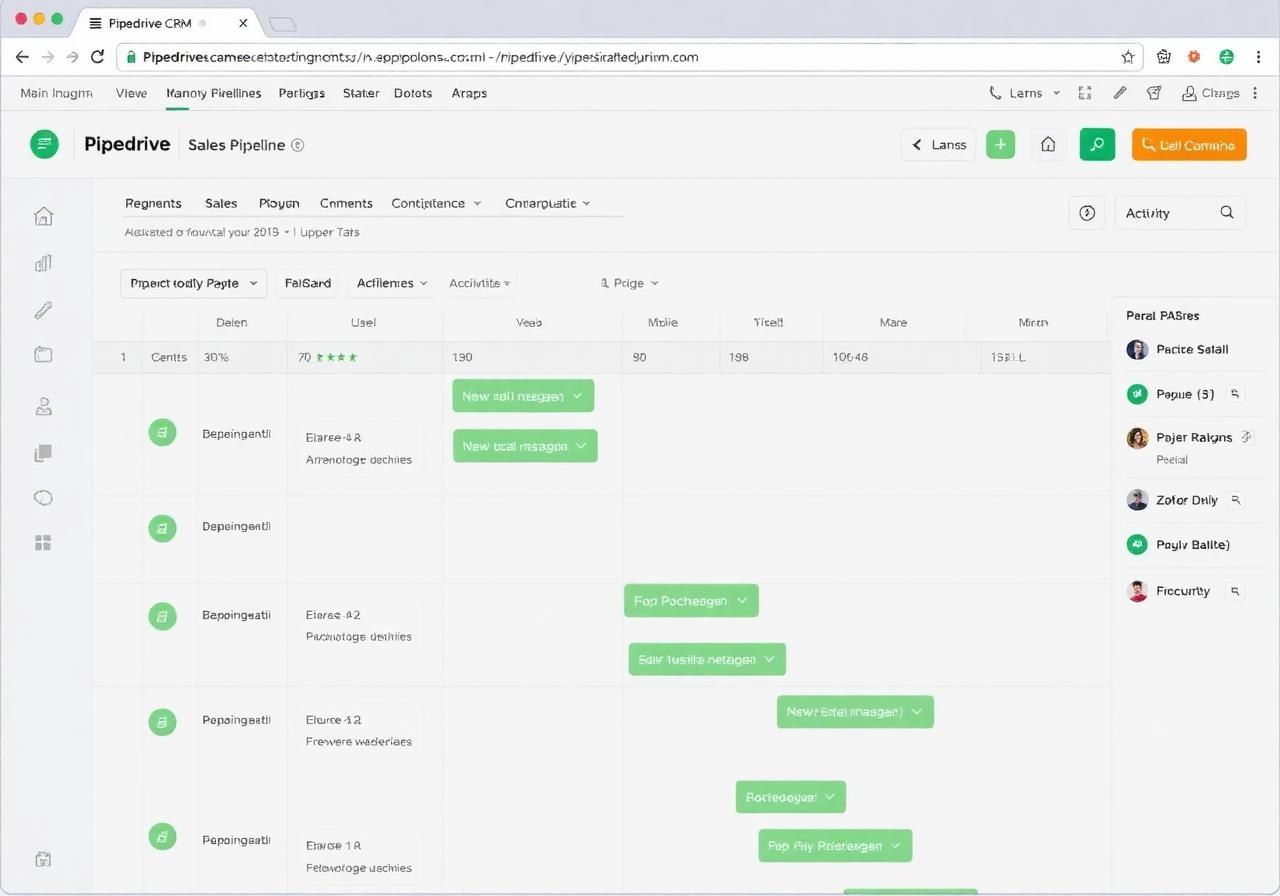This screenshot has height=896, width=1280.
Task: Open the Stater menu
Action: (361, 93)
